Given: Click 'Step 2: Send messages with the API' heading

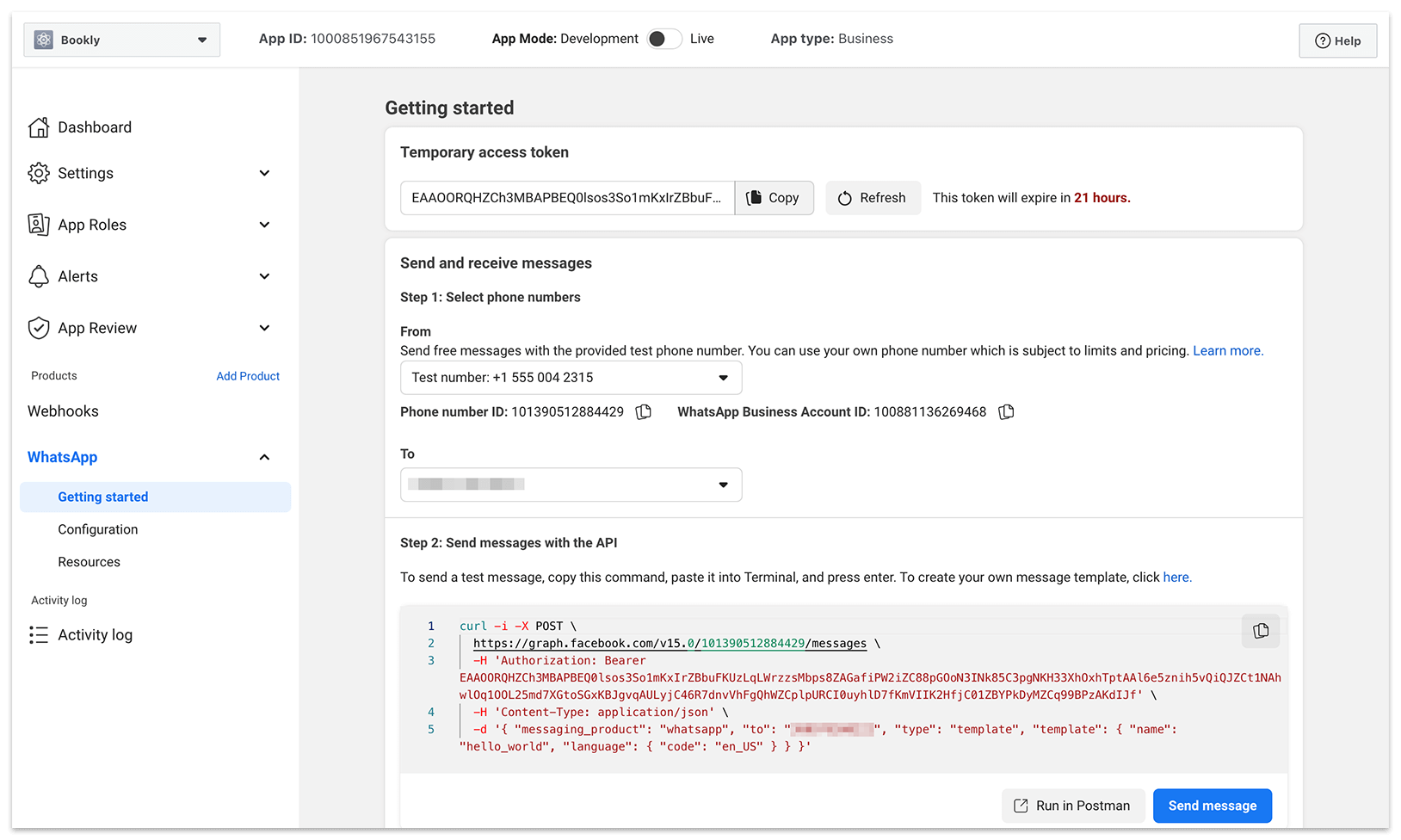Looking at the screenshot, I should click(509, 543).
